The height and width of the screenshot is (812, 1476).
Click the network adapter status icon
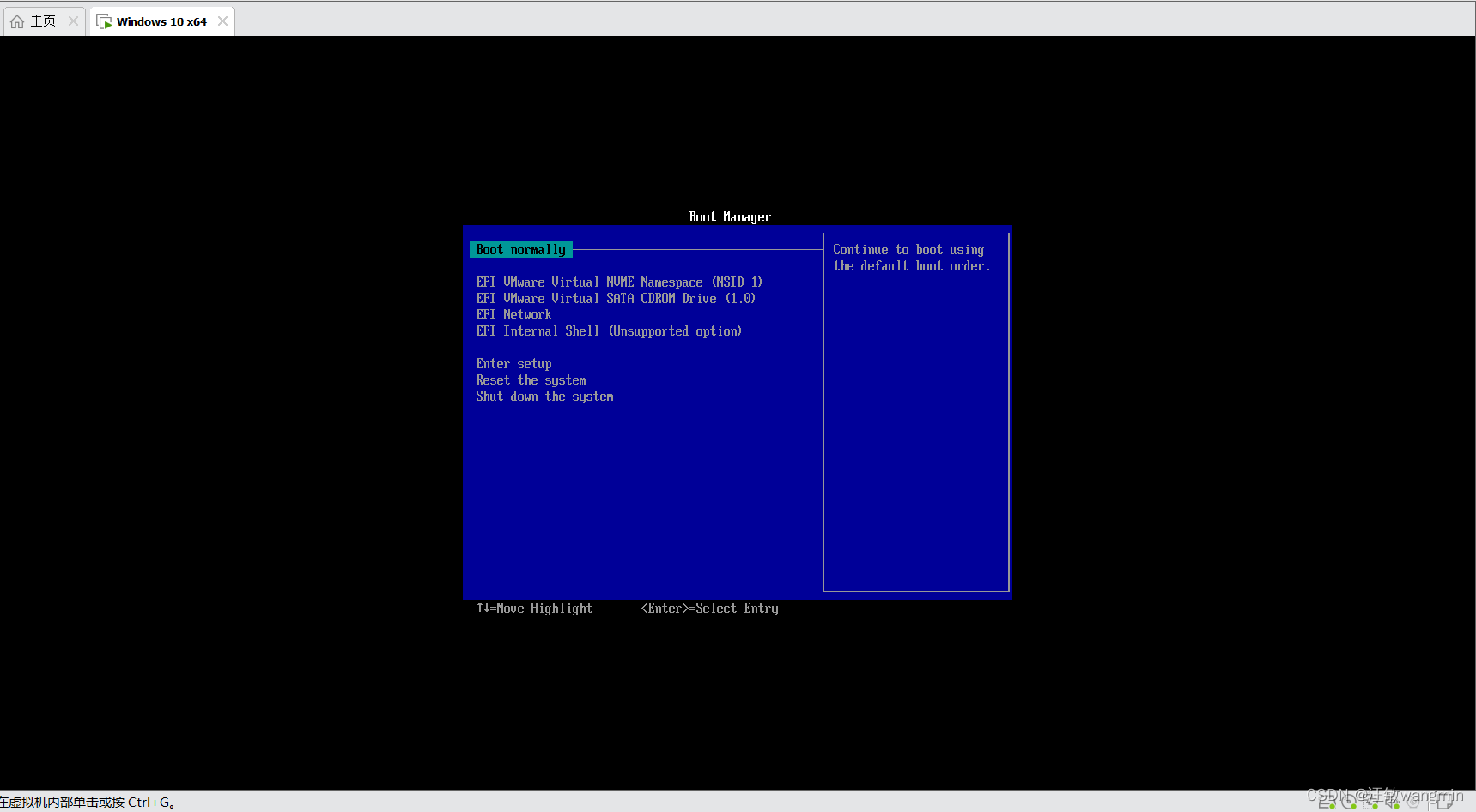point(1369,803)
